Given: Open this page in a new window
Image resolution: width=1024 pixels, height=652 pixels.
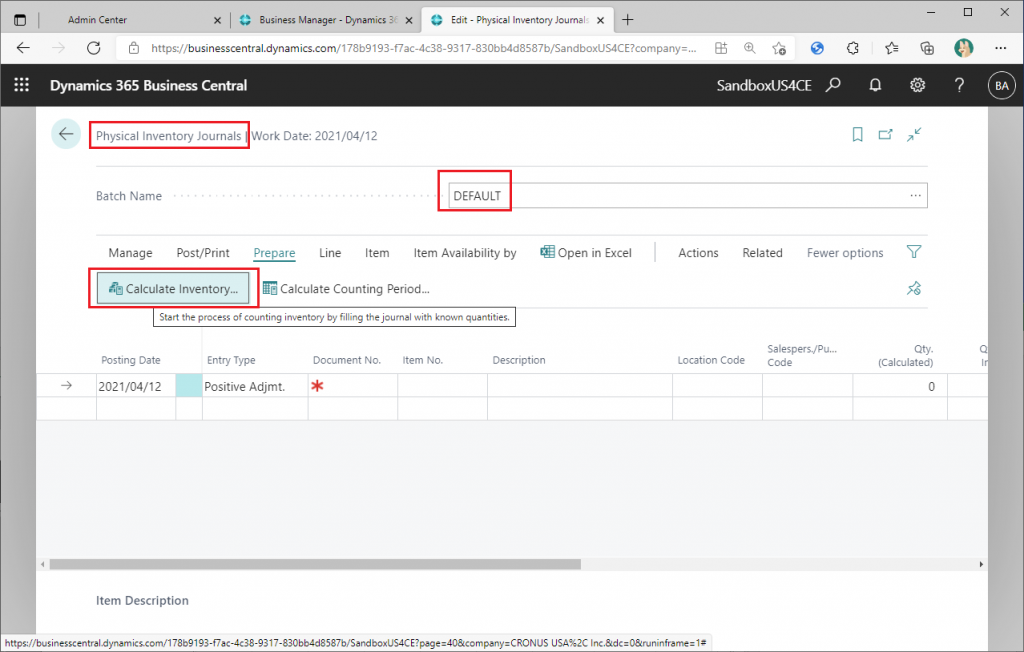Looking at the screenshot, I should (x=886, y=135).
